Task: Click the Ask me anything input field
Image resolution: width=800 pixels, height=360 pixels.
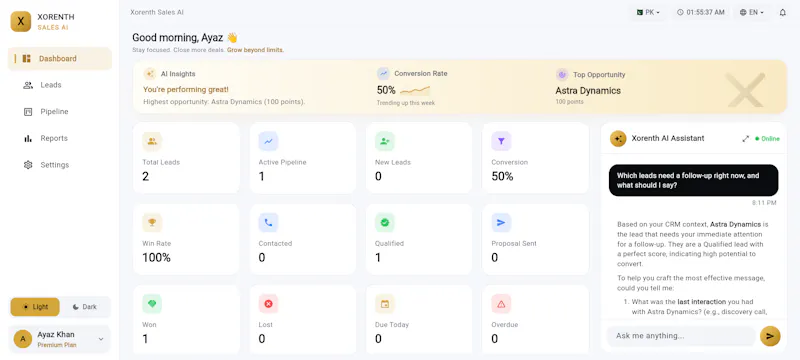Action: [x=681, y=336]
